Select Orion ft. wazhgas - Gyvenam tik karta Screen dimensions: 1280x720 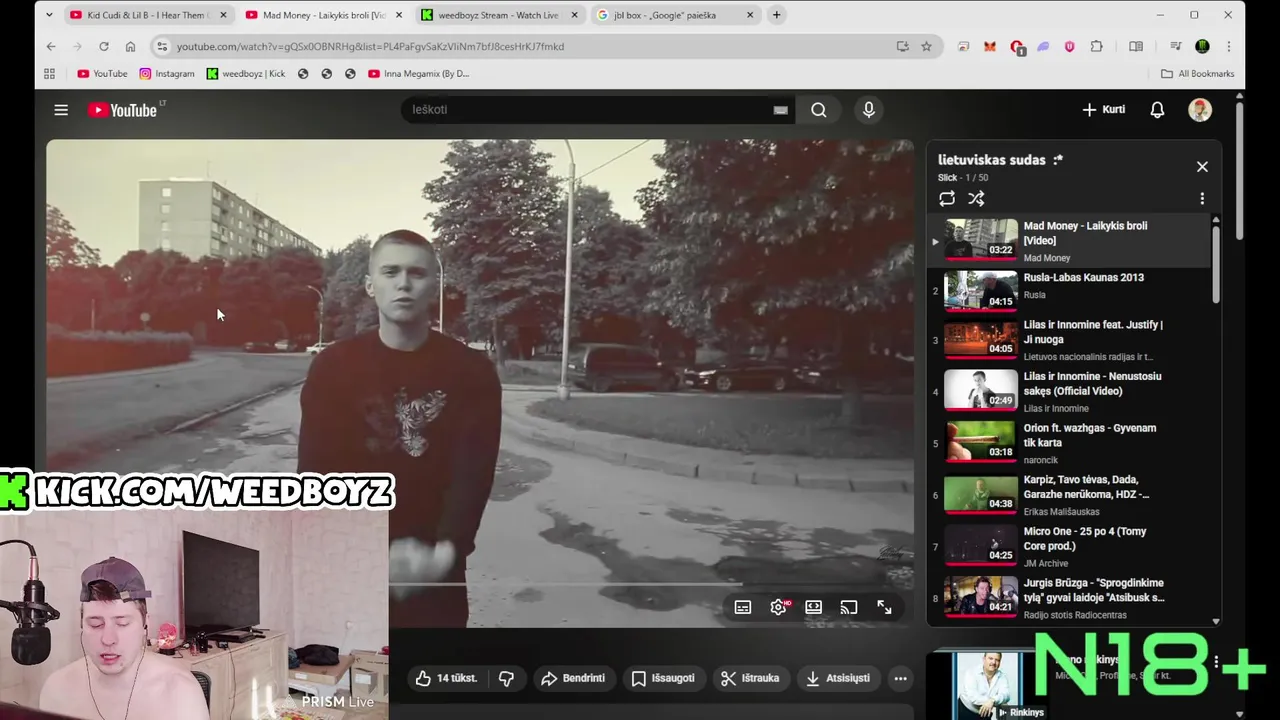[1069, 444]
